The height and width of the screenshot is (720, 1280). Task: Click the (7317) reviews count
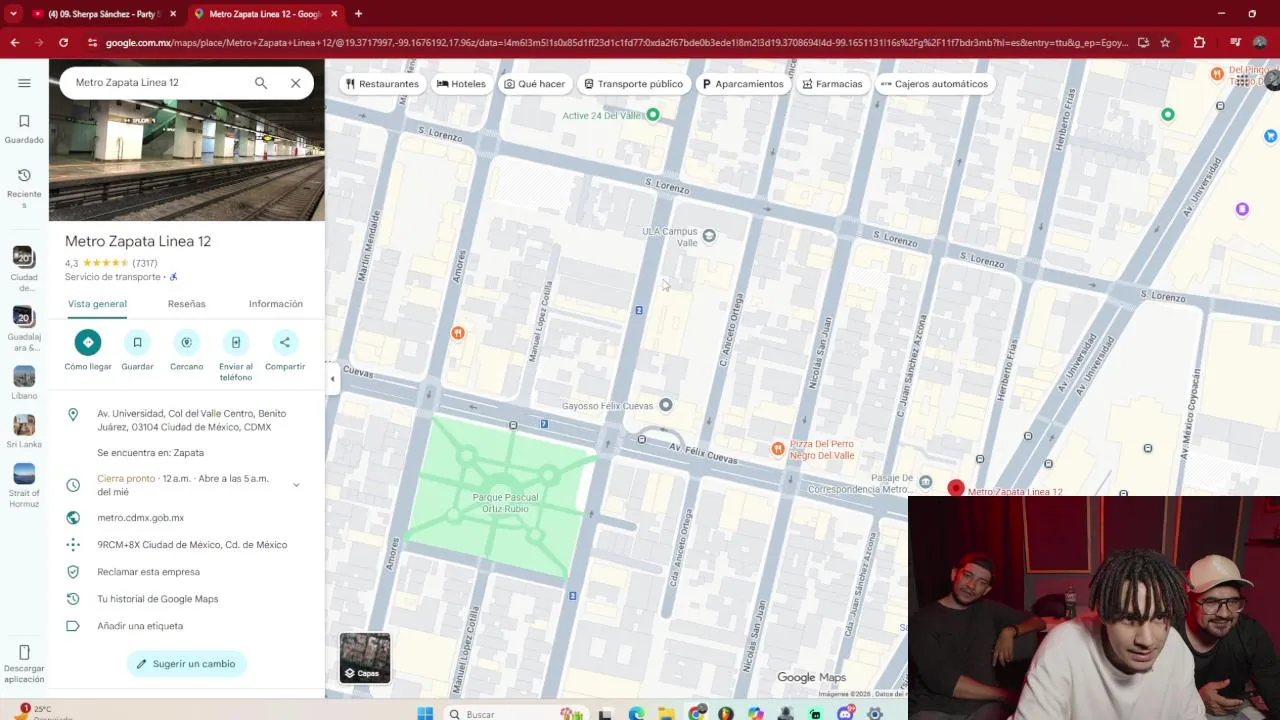pyautogui.click(x=145, y=263)
